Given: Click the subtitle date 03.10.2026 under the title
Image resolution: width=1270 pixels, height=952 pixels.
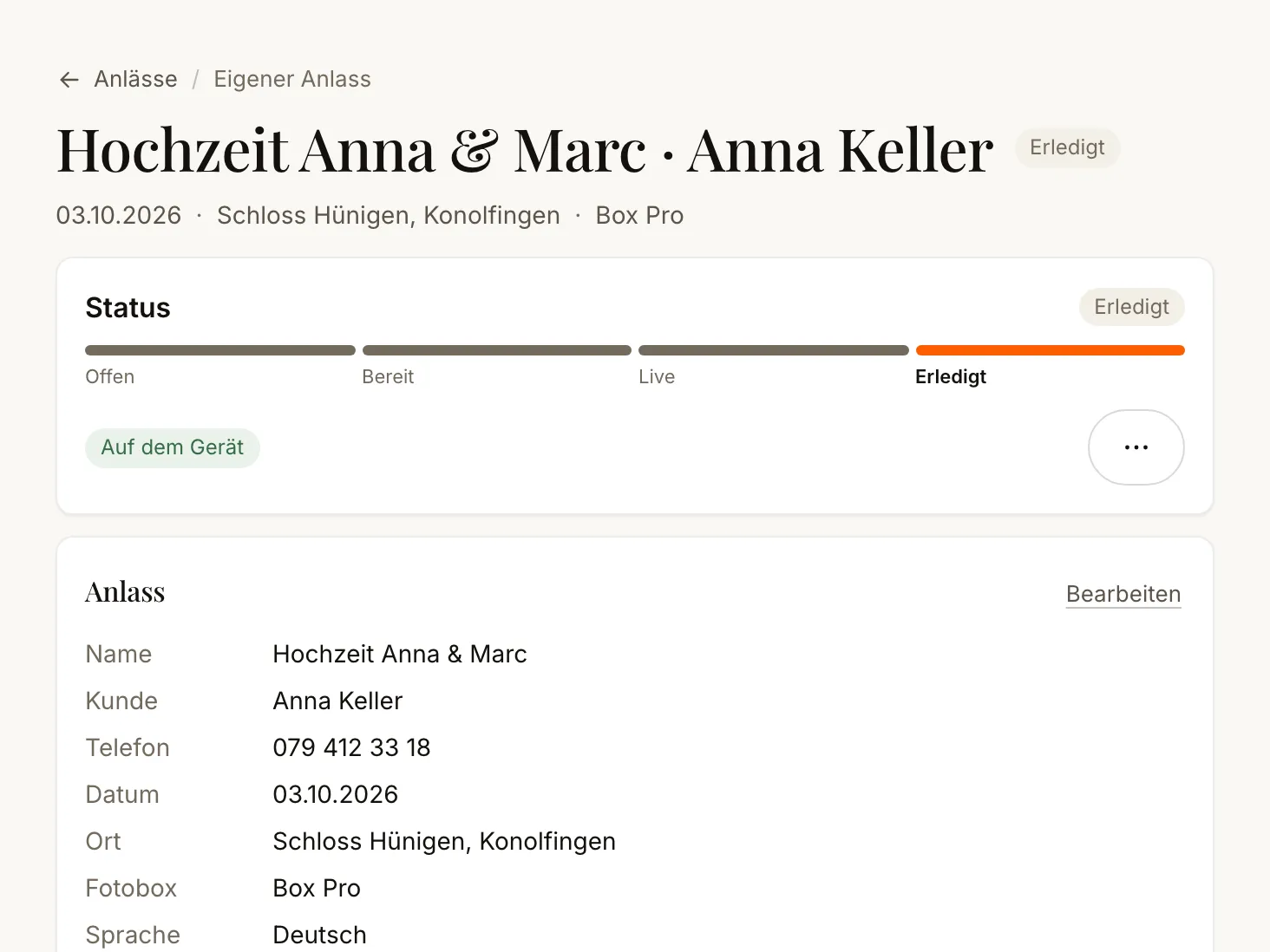Looking at the screenshot, I should 119,215.
